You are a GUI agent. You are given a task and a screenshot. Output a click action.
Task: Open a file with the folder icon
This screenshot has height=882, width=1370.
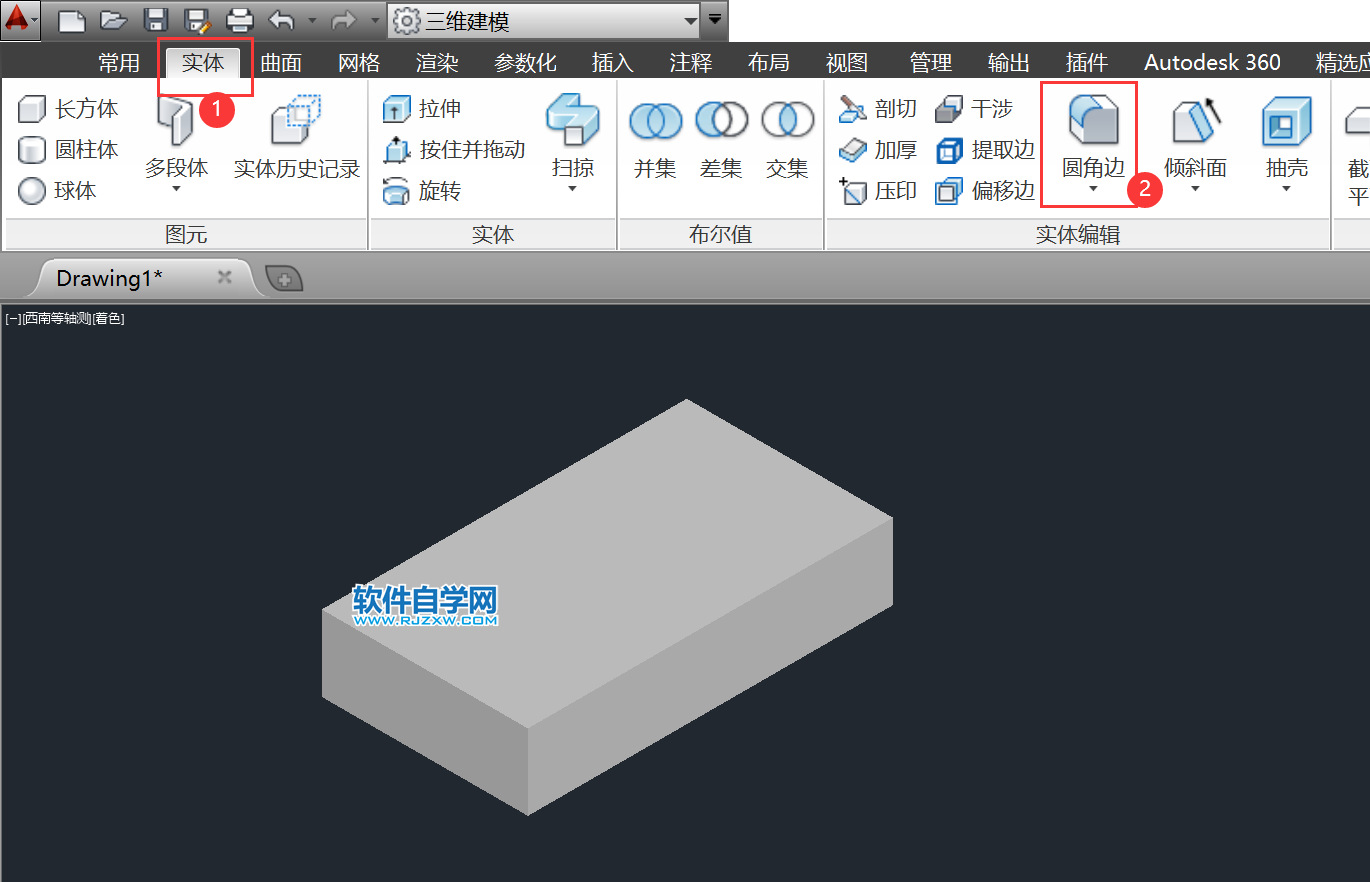[114, 19]
